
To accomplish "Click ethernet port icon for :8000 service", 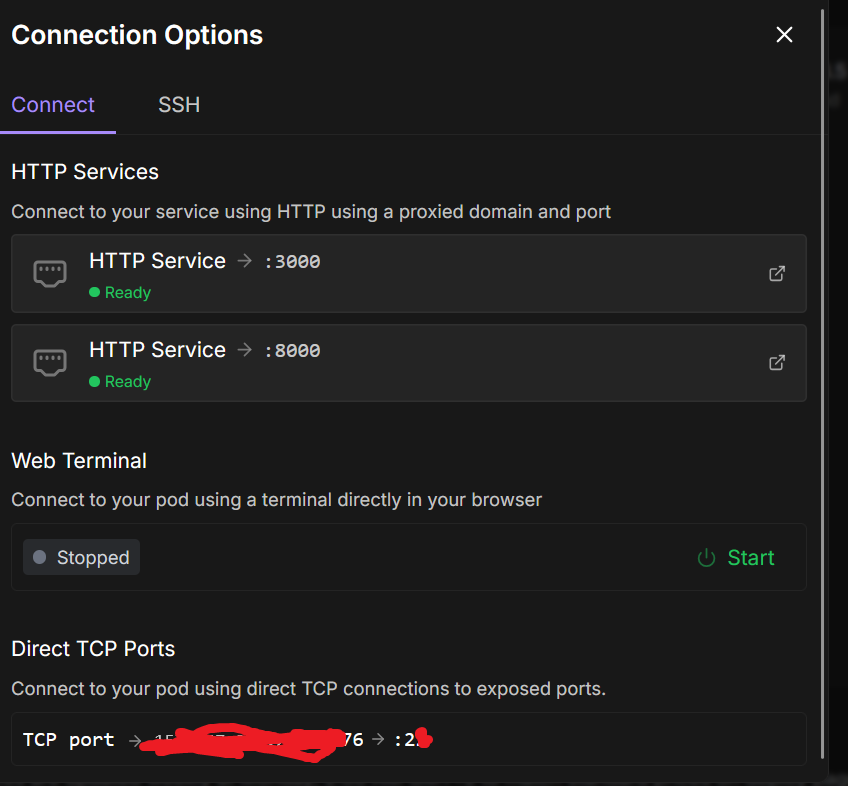I will pos(50,362).
